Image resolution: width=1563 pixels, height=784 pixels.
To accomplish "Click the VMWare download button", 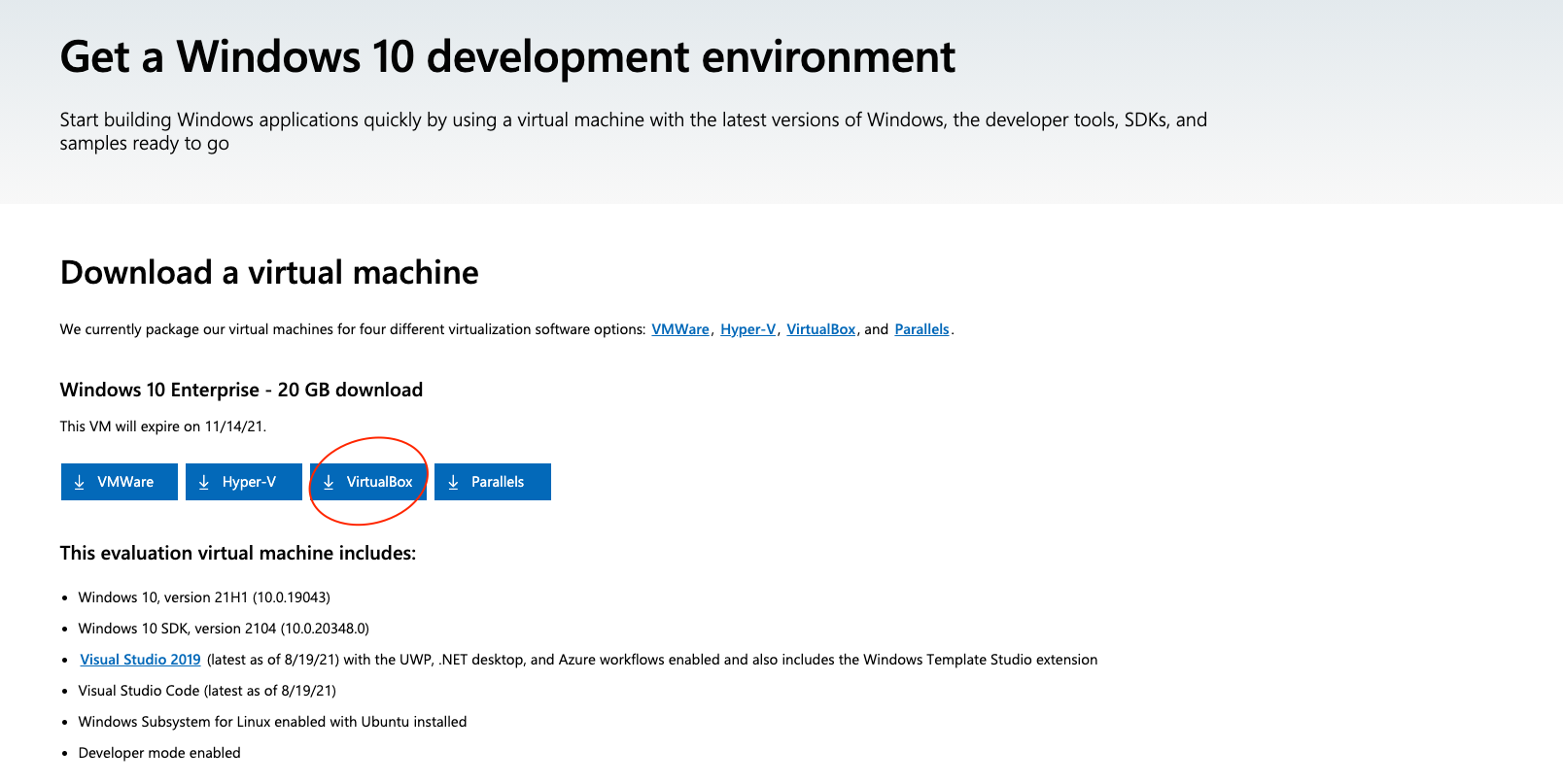I will [x=119, y=482].
